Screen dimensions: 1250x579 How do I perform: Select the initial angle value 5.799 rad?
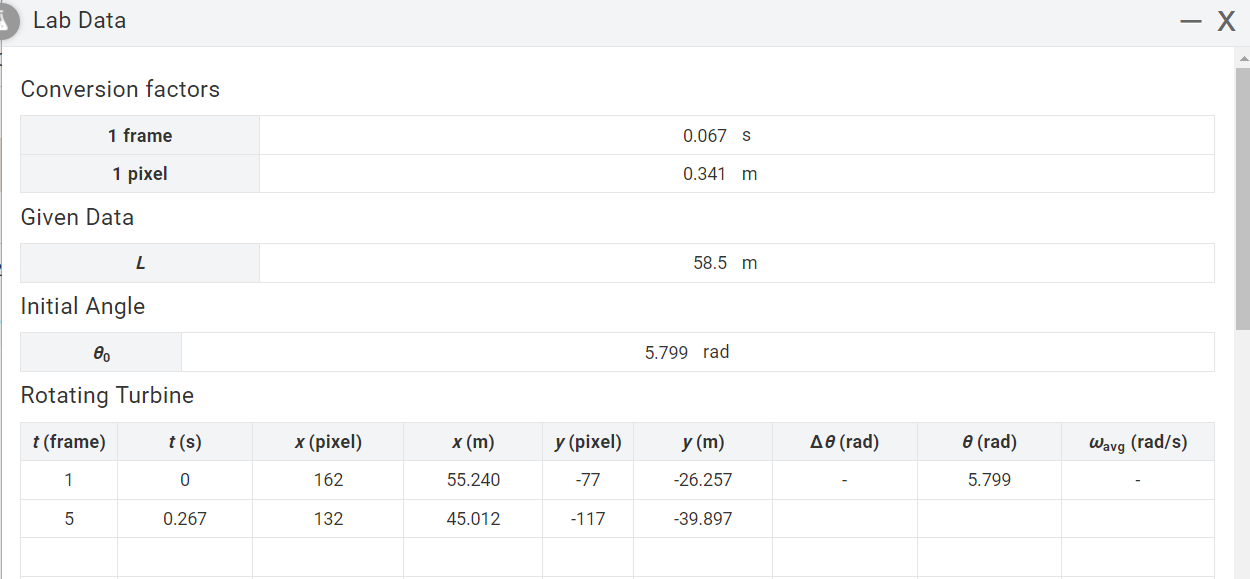click(666, 351)
